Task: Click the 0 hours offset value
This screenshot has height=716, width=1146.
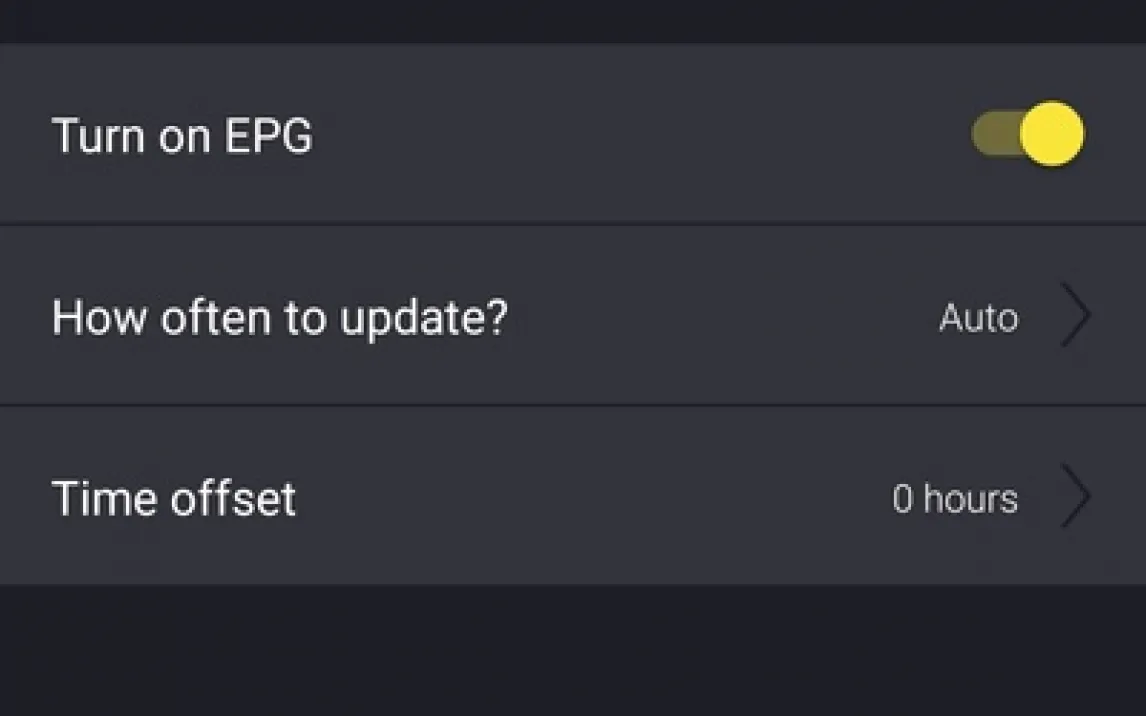Action: click(955, 498)
